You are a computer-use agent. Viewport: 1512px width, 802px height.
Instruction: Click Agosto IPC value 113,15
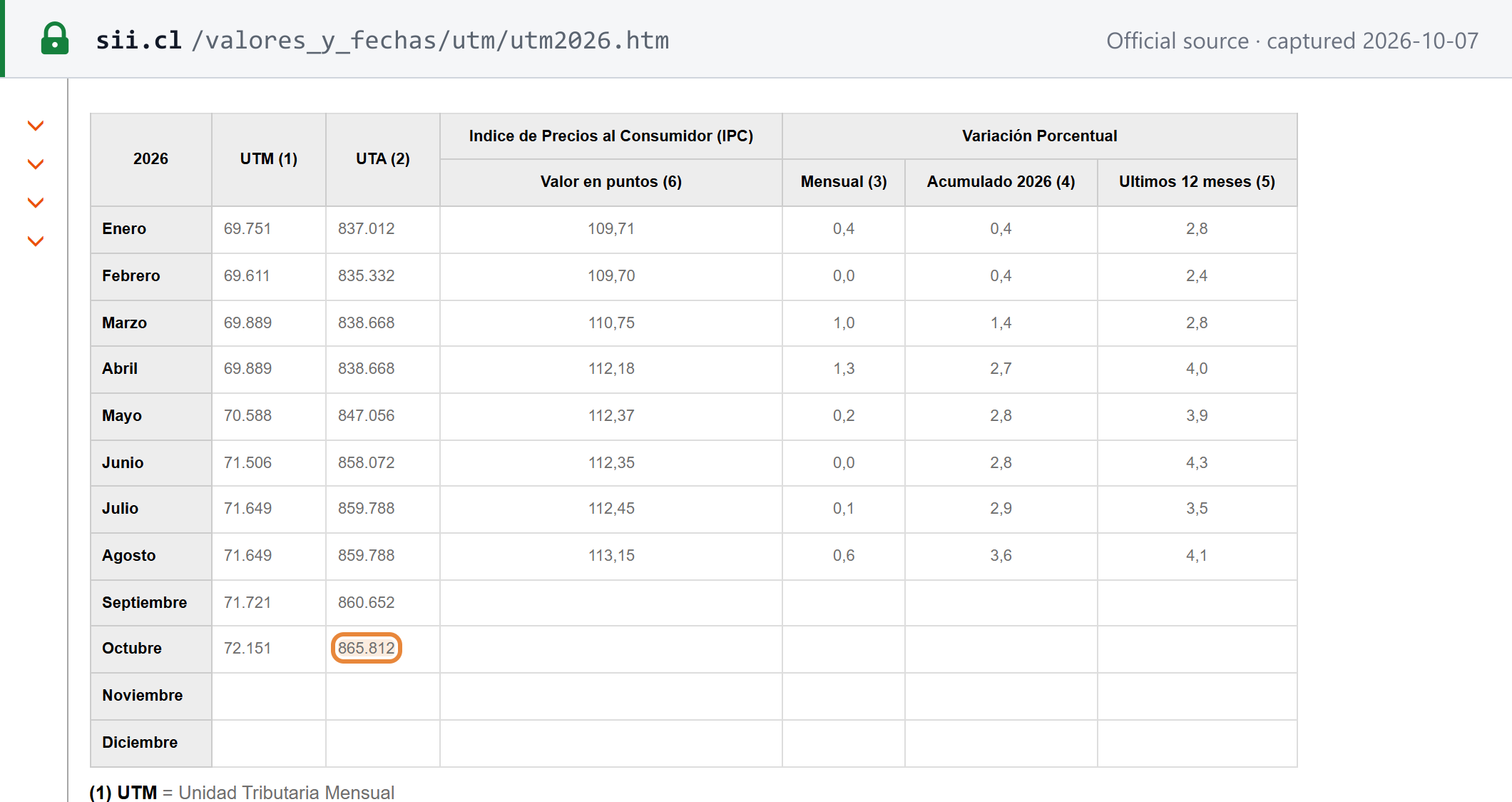click(x=611, y=555)
